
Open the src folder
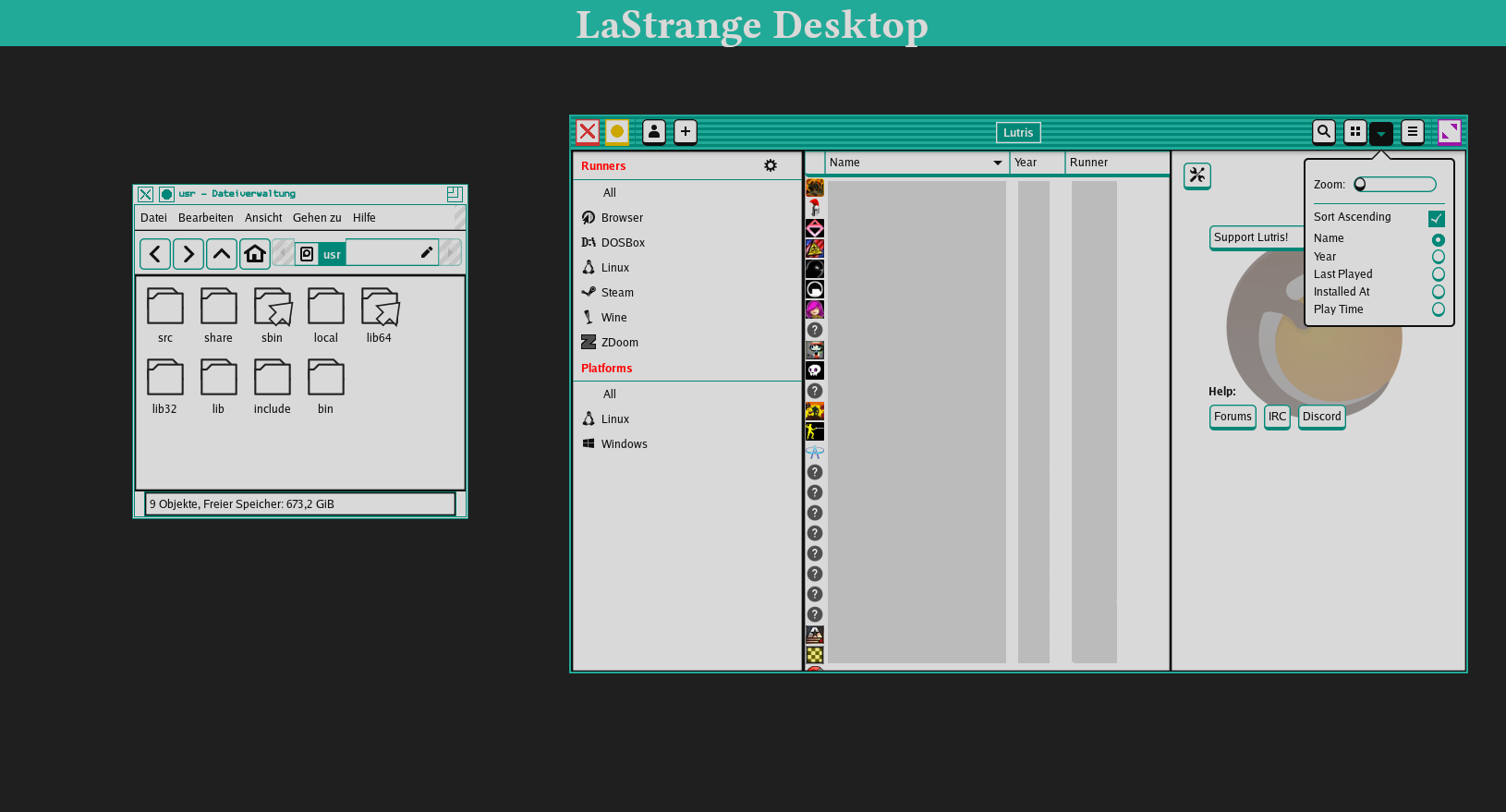165,316
